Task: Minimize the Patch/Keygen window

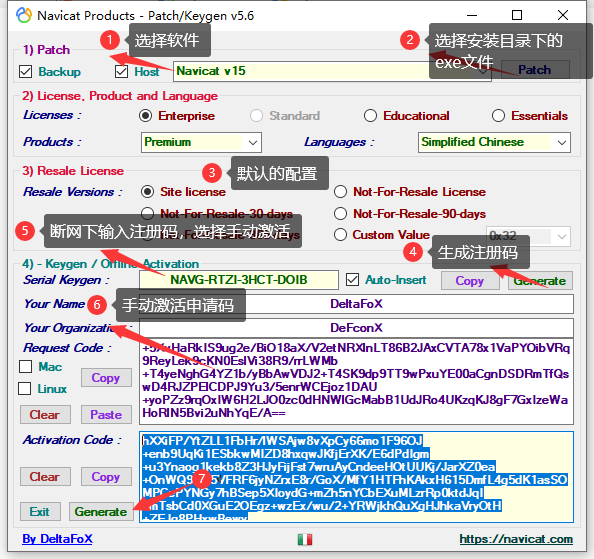Action: click(472, 15)
